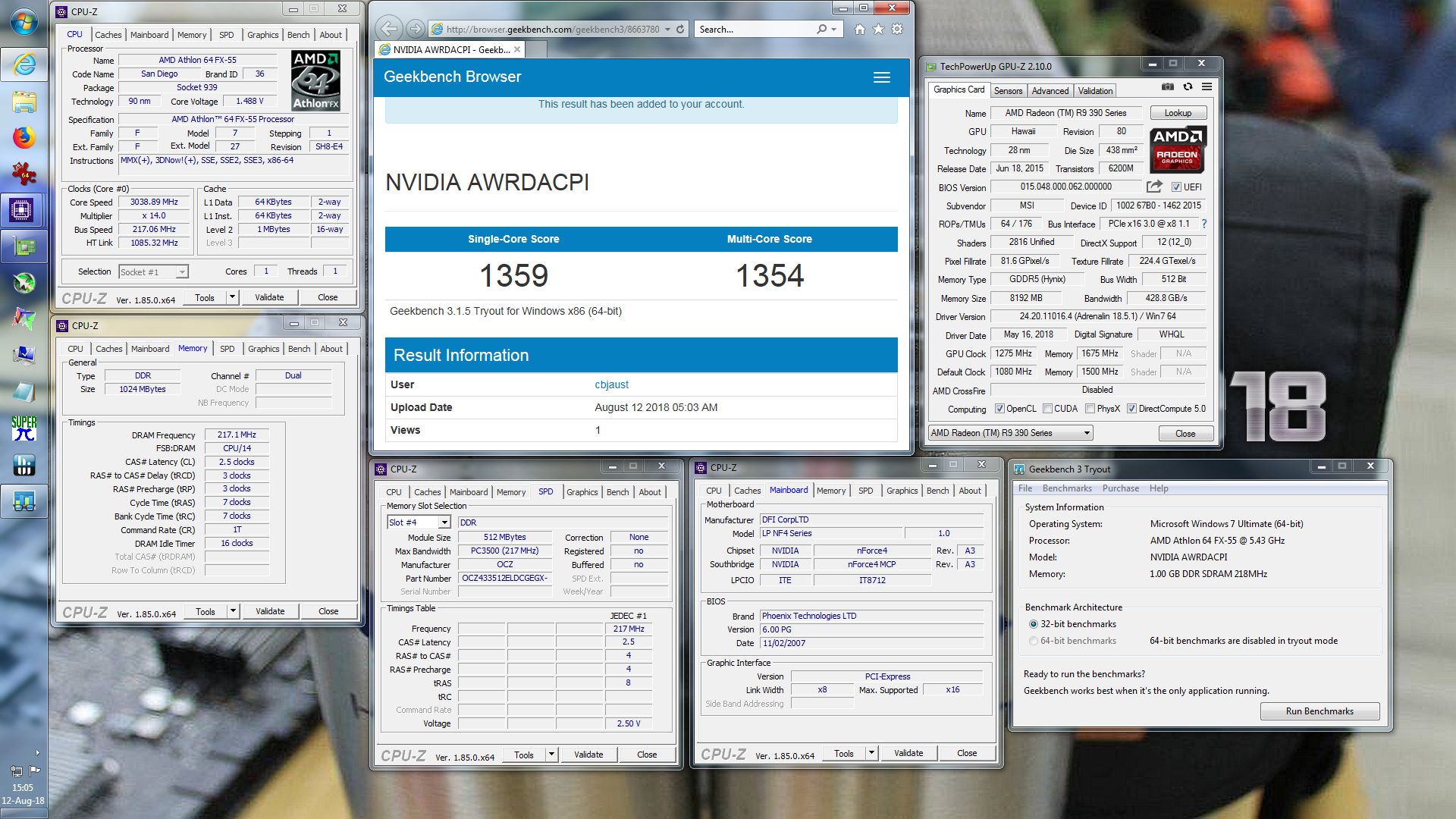Click the search magnifier icon
Screen dimensions: 1456x819
pyautogui.click(x=821, y=29)
